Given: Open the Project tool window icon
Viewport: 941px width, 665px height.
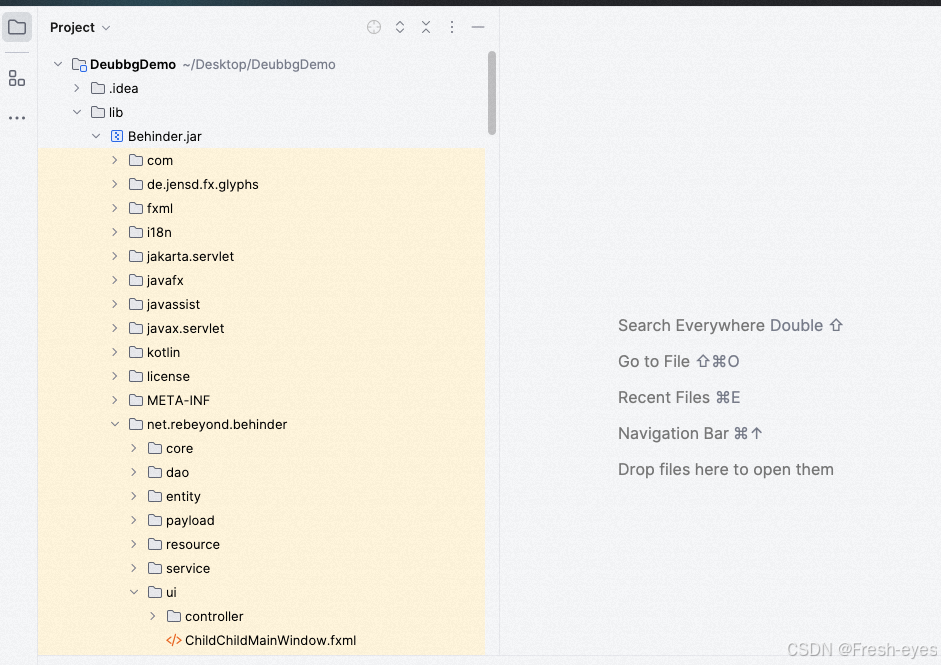Looking at the screenshot, I should tap(16, 27).
